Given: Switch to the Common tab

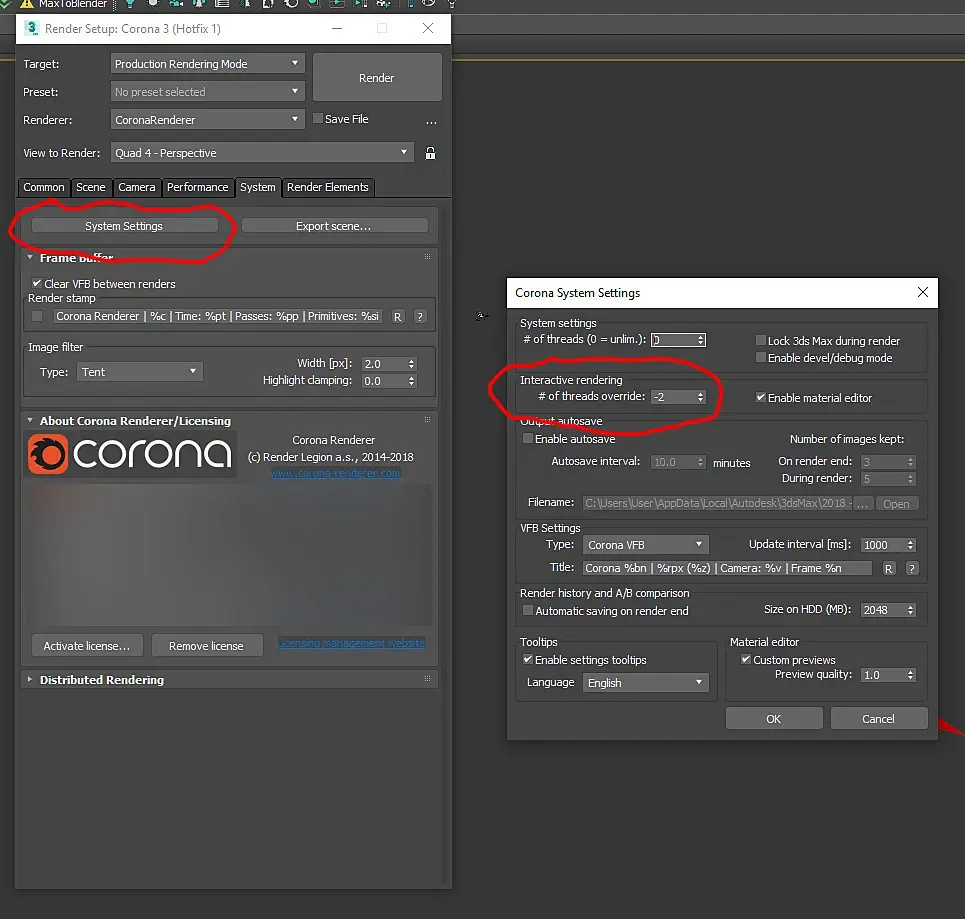Looking at the screenshot, I should coord(44,187).
